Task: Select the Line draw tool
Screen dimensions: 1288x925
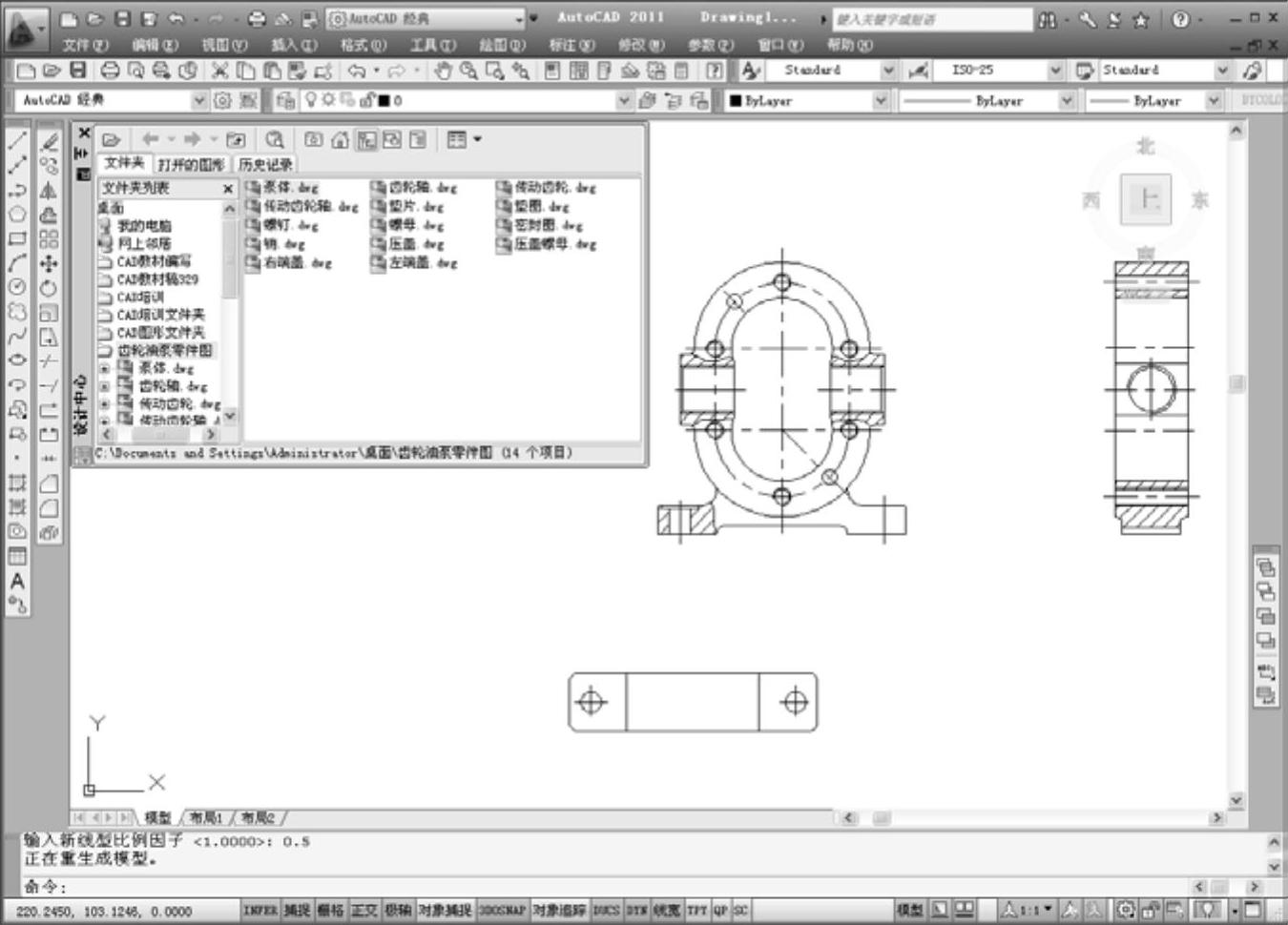Action: click(17, 141)
